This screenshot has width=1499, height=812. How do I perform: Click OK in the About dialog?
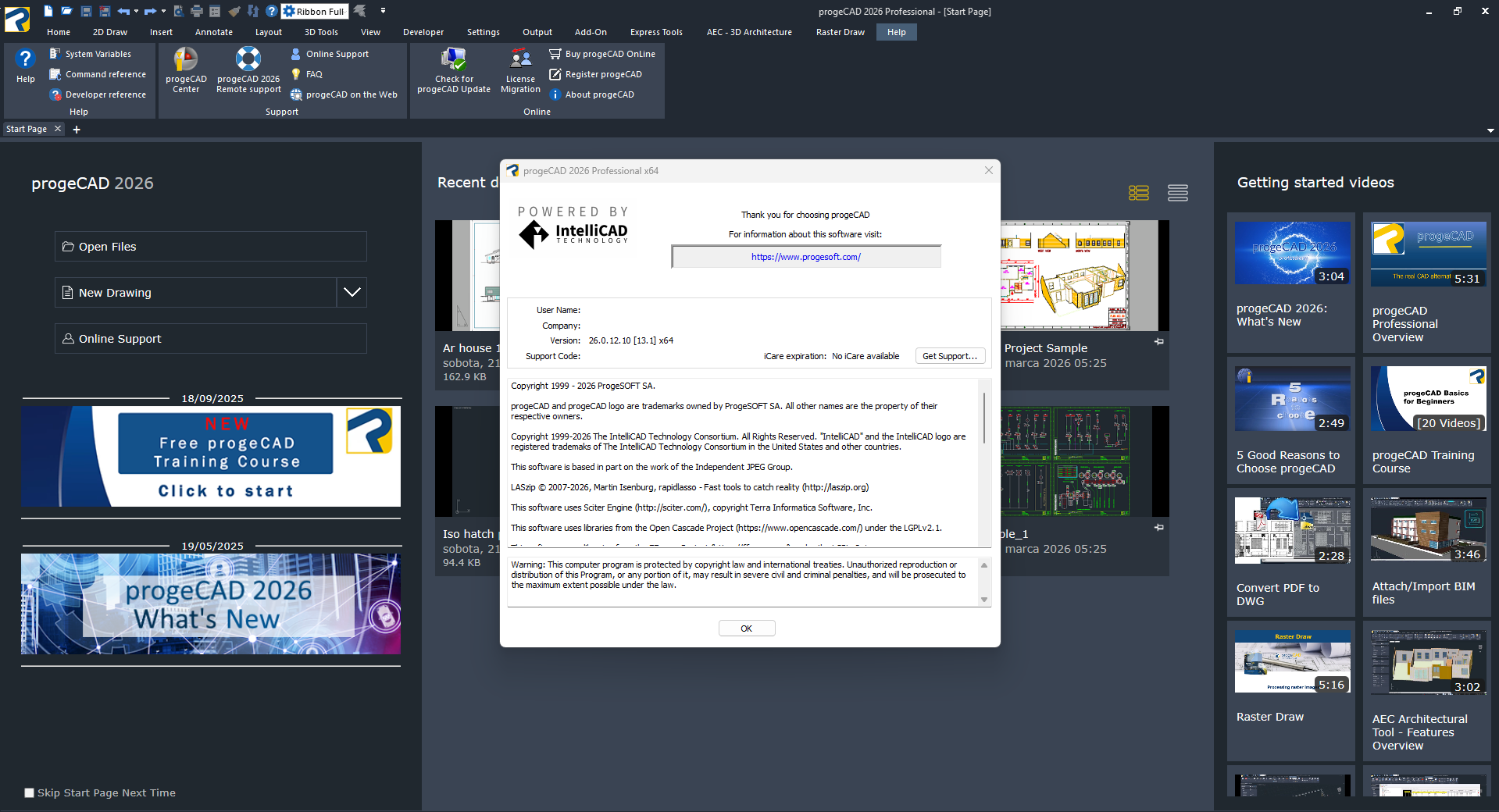747,629
